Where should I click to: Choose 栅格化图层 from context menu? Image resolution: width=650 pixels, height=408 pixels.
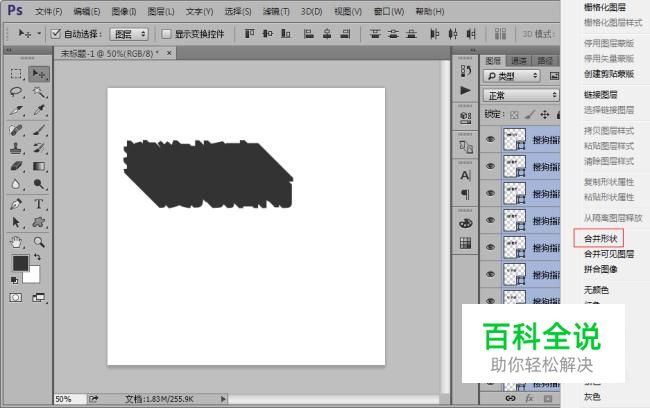coord(605,7)
